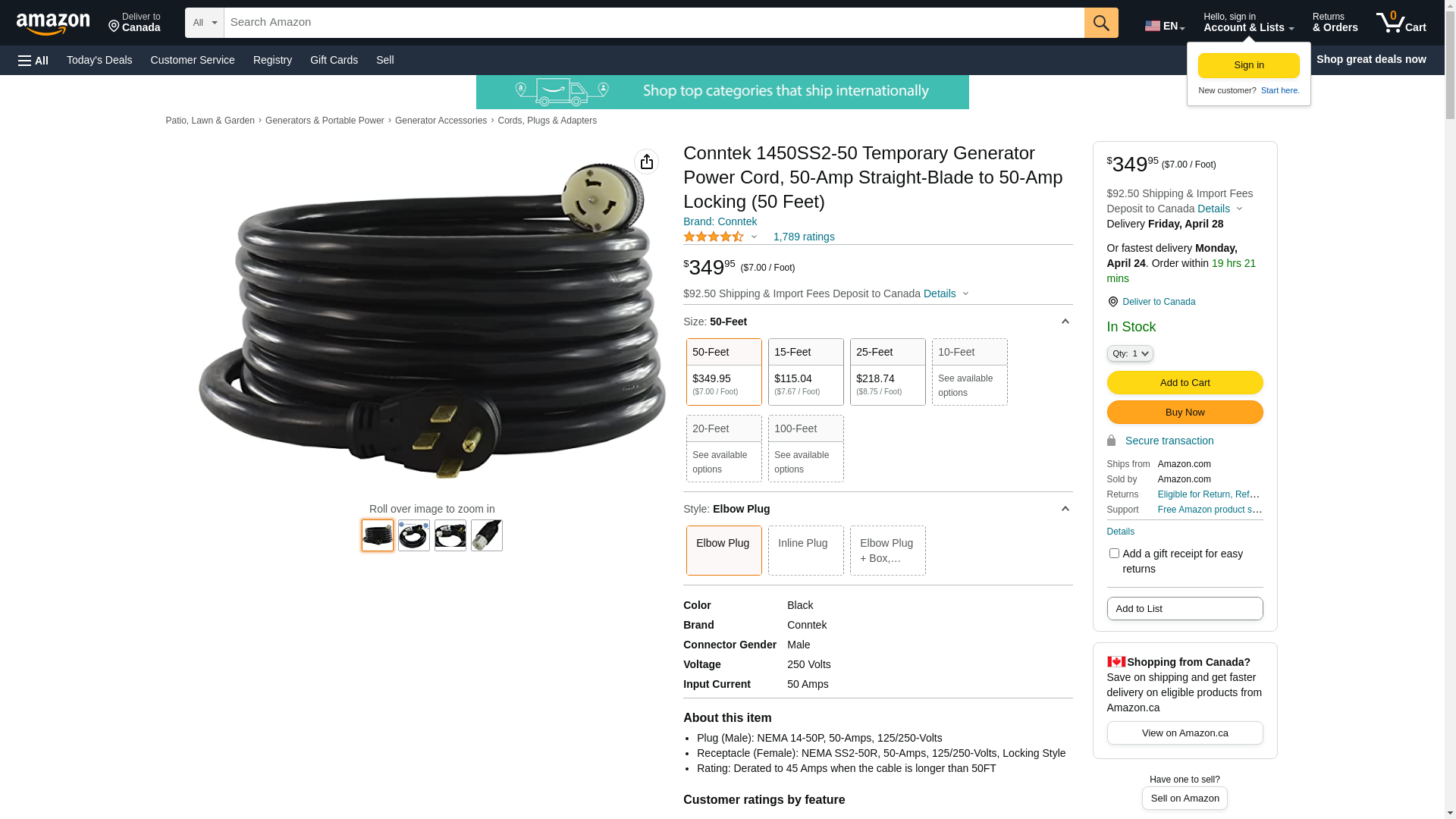Open Today's Deals menu item
1456x819 pixels.
99,60
